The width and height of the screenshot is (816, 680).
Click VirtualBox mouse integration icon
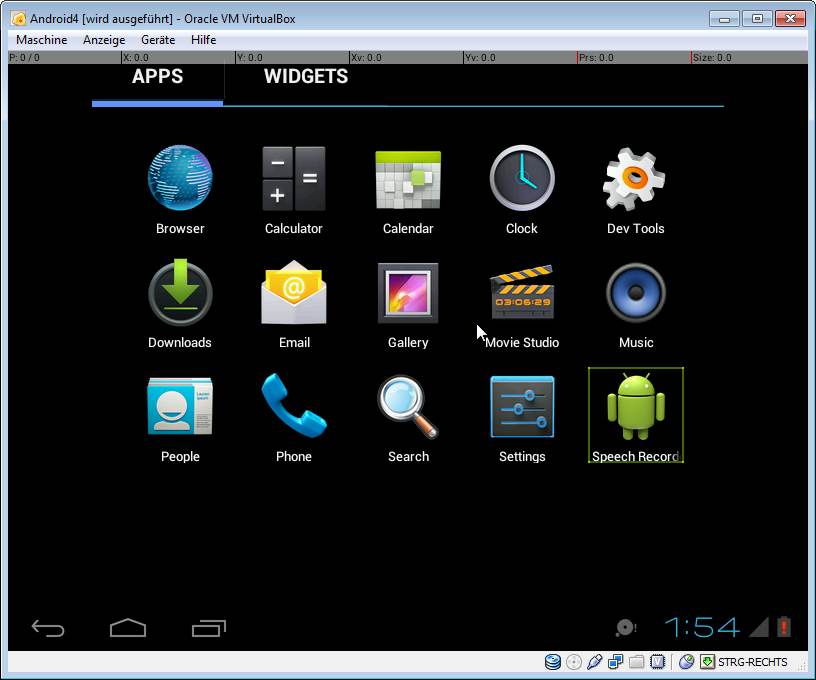pos(686,662)
